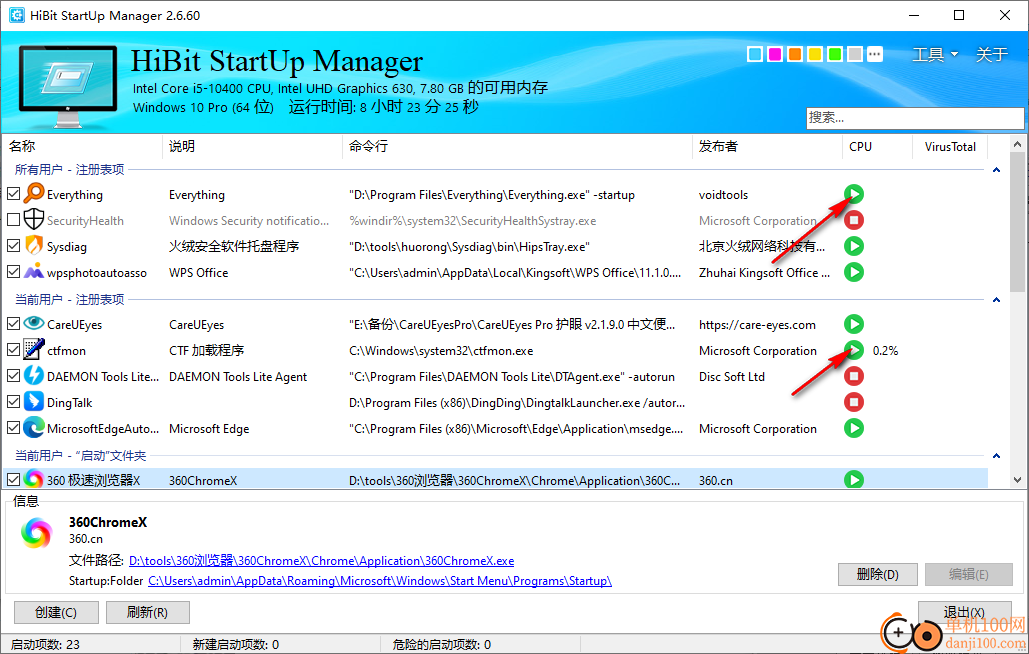The width and height of the screenshot is (1029, 654).
Task: Click the monitor logo in the header
Action: point(68,86)
